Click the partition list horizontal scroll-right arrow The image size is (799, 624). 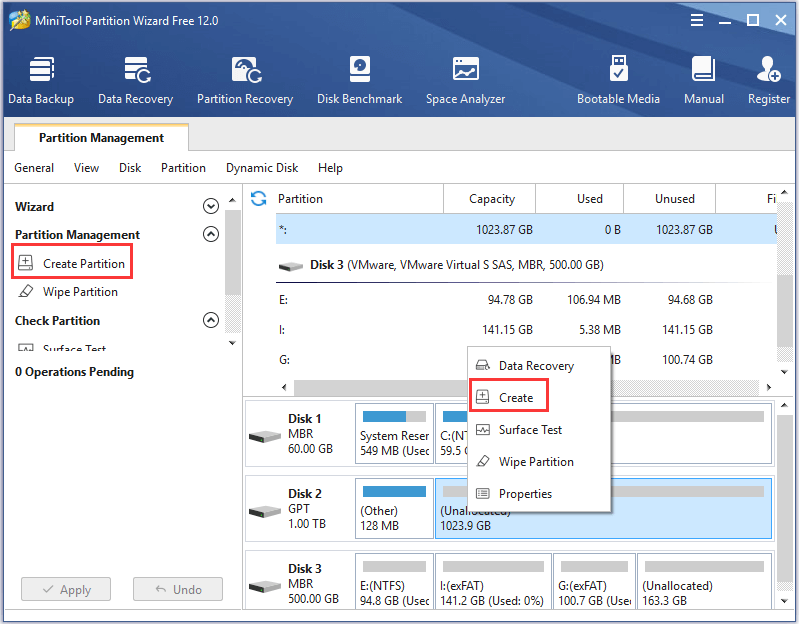point(768,387)
